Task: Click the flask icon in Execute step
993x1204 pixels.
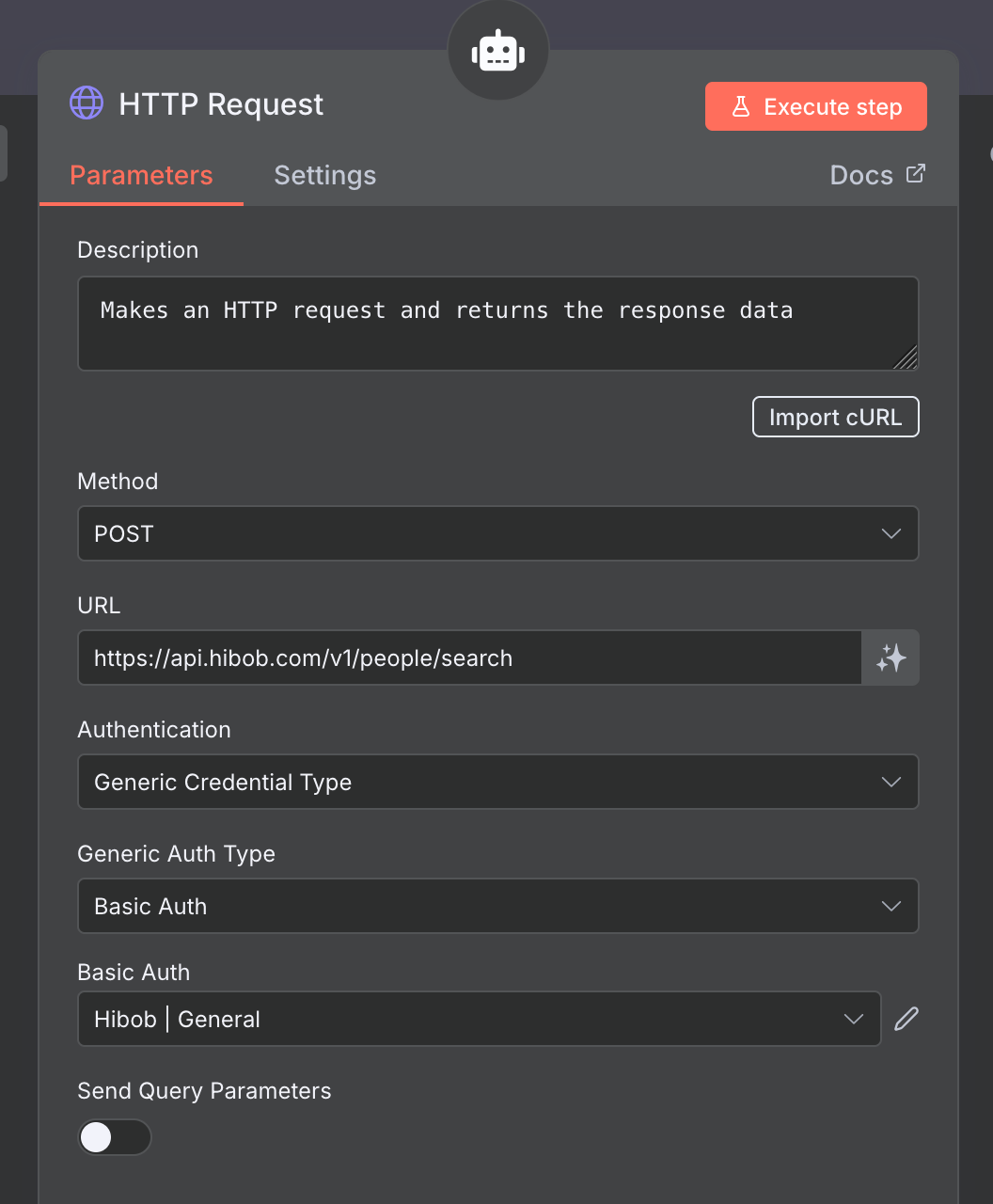Action: pyautogui.click(x=741, y=107)
